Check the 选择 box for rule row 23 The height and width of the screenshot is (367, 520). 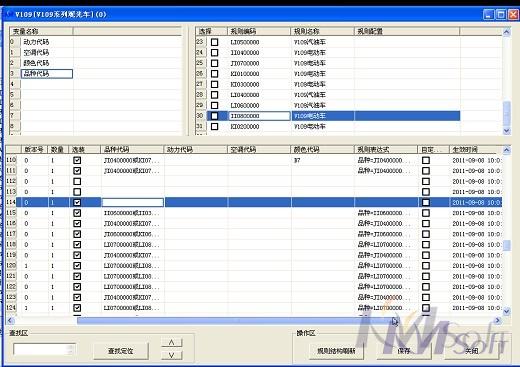[215, 42]
